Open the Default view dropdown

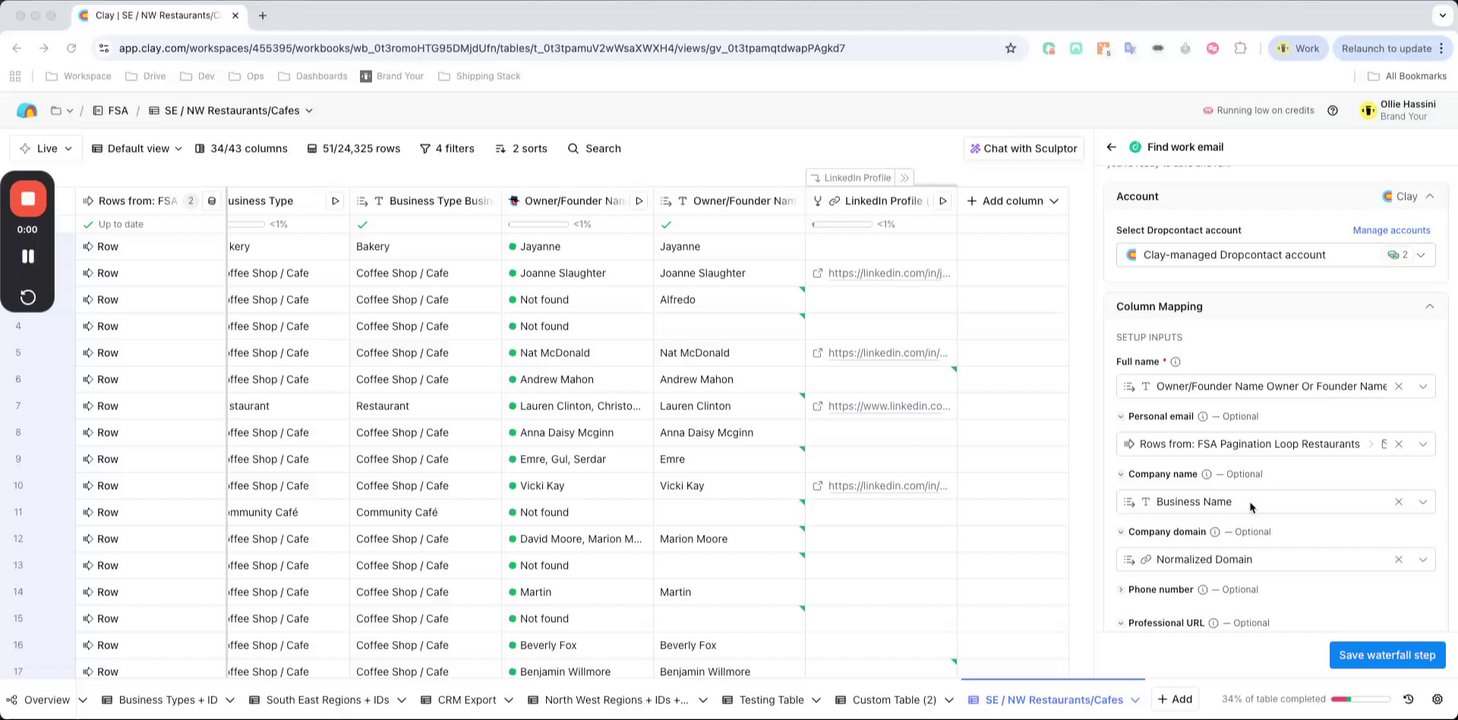pyautogui.click(x=137, y=148)
